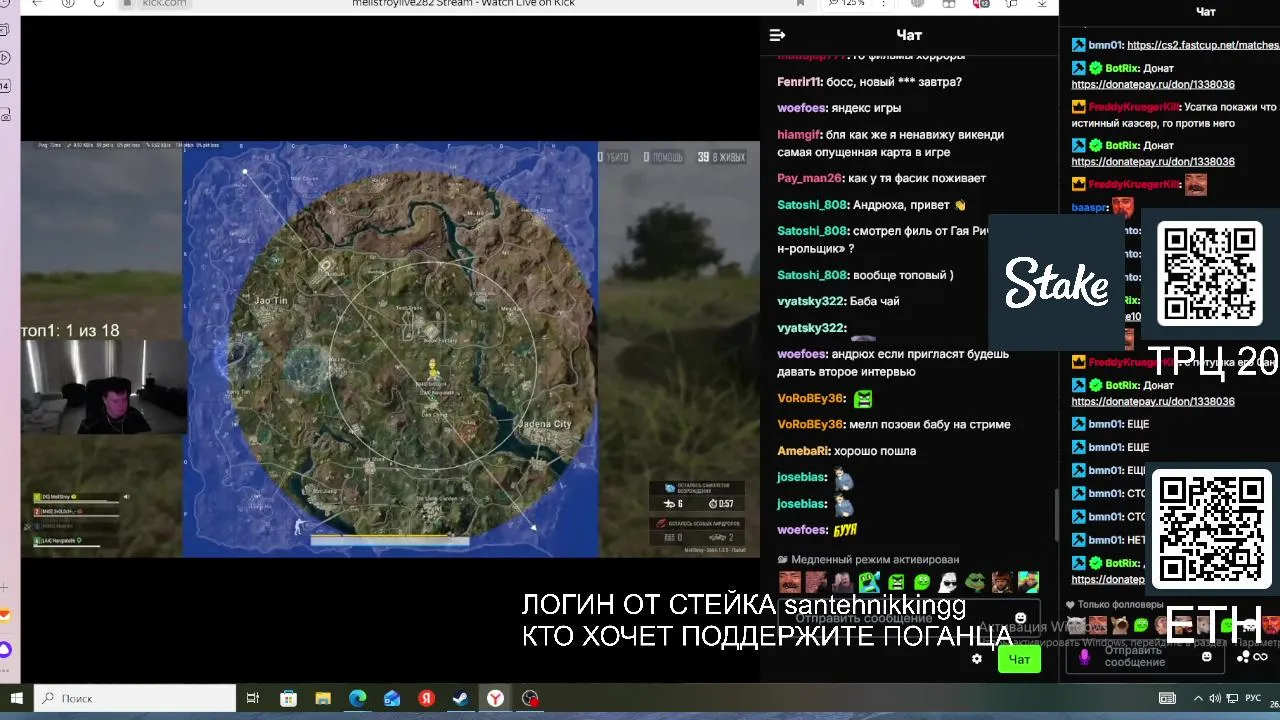Open emoji picker in main chat input
The height and width of the screenshot is (720, 1280).
coord(1020,618)
